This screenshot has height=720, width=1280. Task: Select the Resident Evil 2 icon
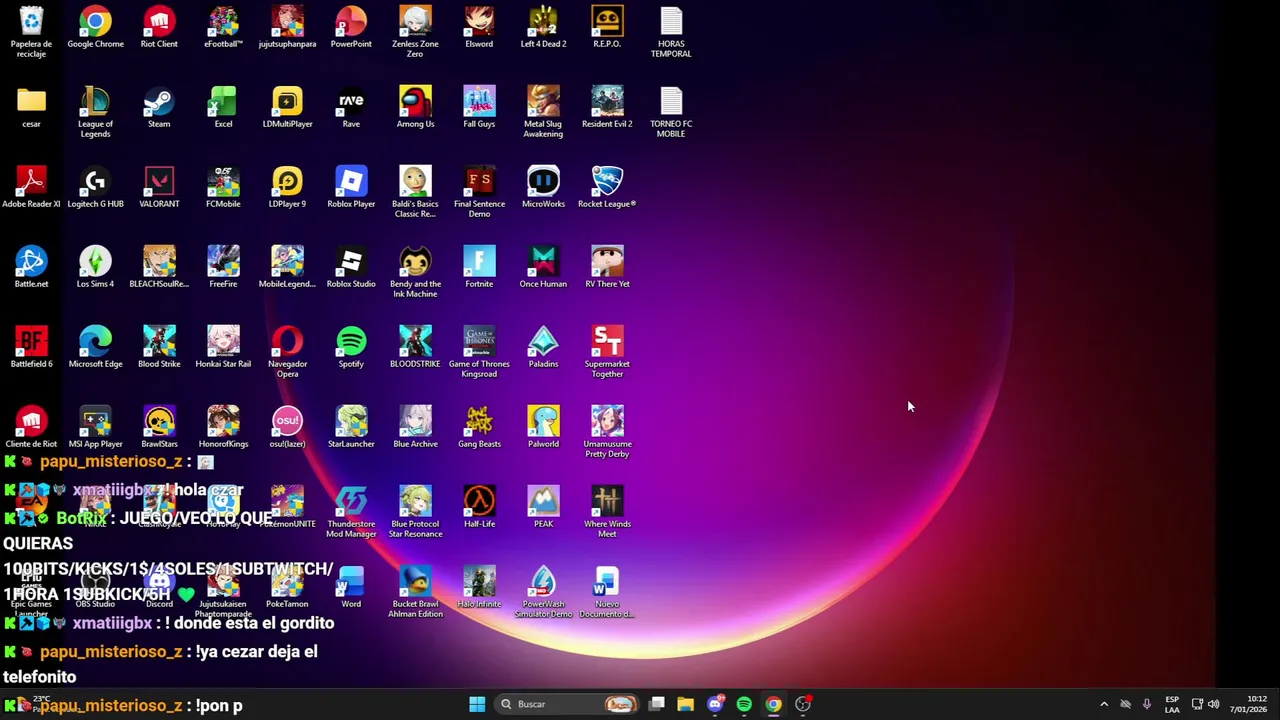tap(607, 107)
